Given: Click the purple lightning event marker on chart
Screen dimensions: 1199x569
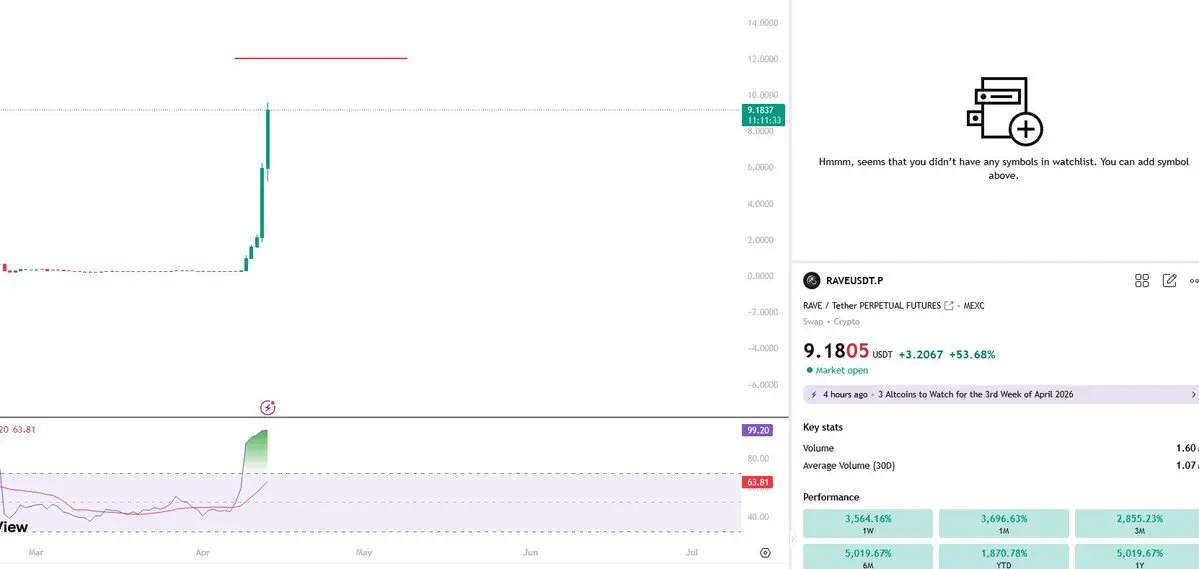Looking at the screenshot, I should click(x=268, y=407).
